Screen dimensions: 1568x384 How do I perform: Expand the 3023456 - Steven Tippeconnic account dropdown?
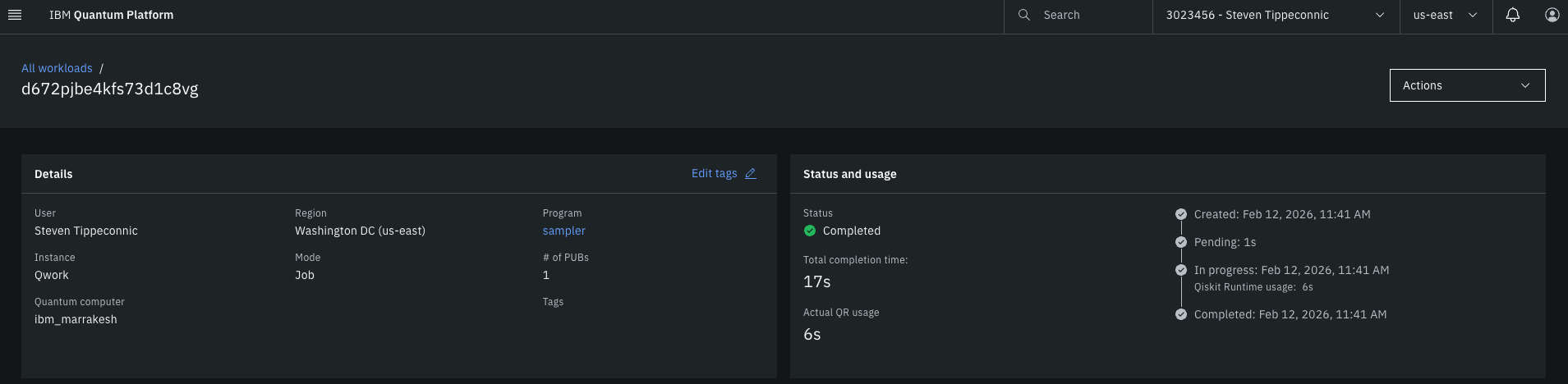[1275, 15]
